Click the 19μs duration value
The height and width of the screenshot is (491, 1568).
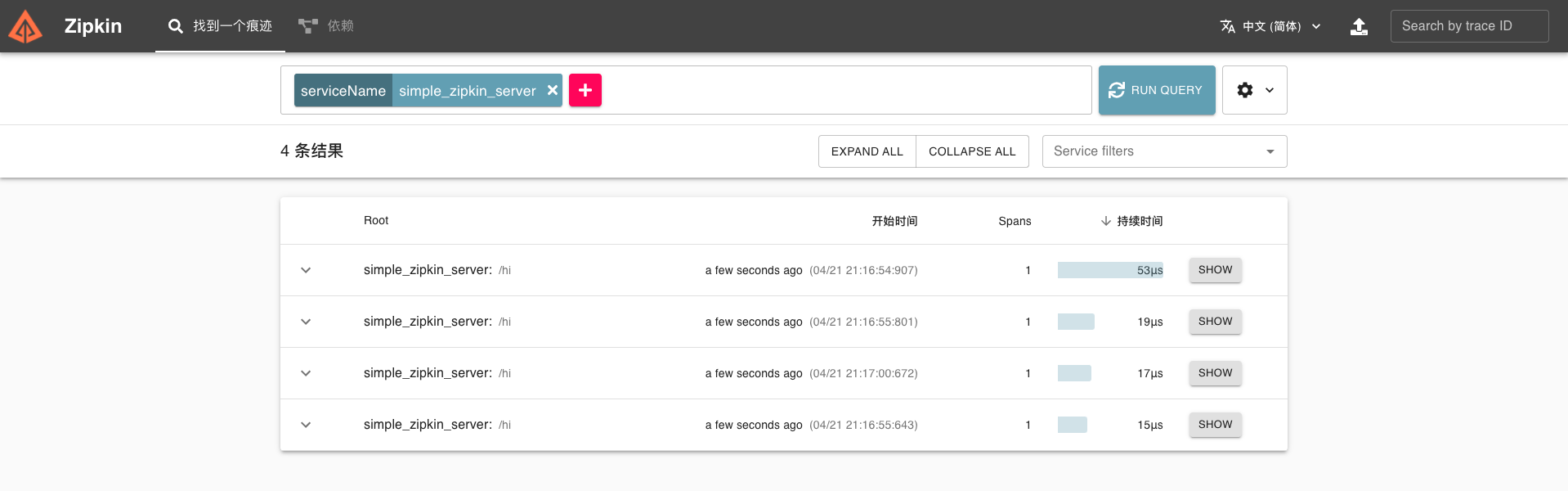point(1149,322)
